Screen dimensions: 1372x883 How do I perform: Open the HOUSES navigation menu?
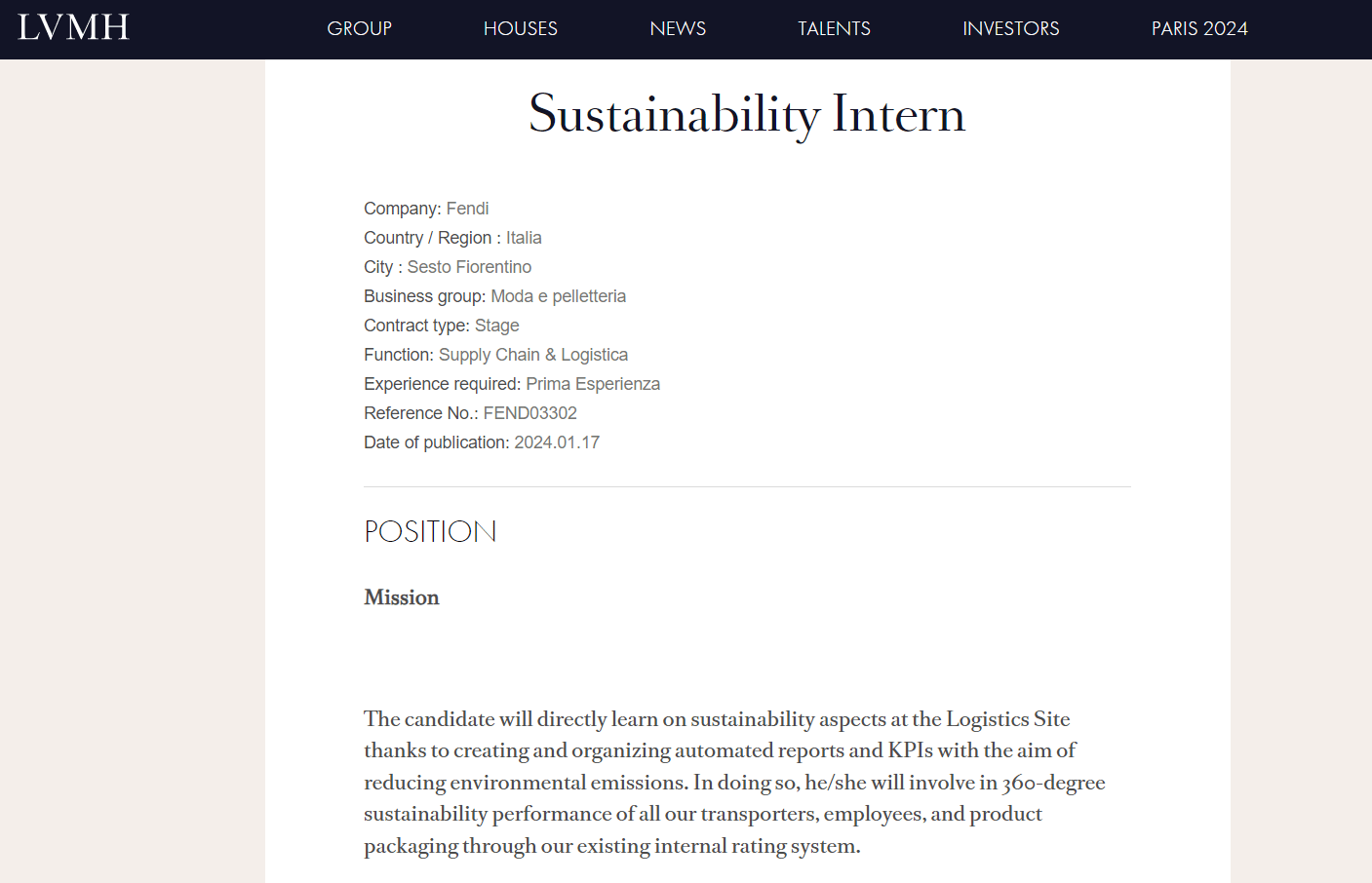click(x=520, y=28)
